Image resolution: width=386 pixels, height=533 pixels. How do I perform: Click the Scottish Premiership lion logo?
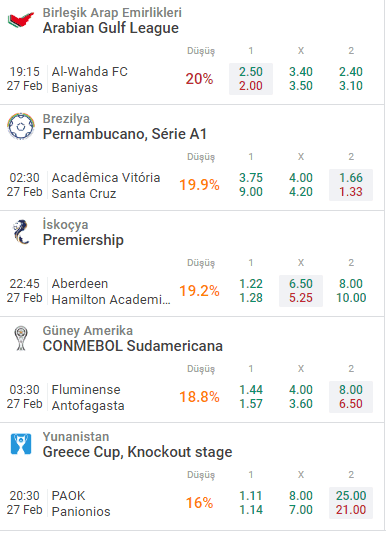(21, 232)
